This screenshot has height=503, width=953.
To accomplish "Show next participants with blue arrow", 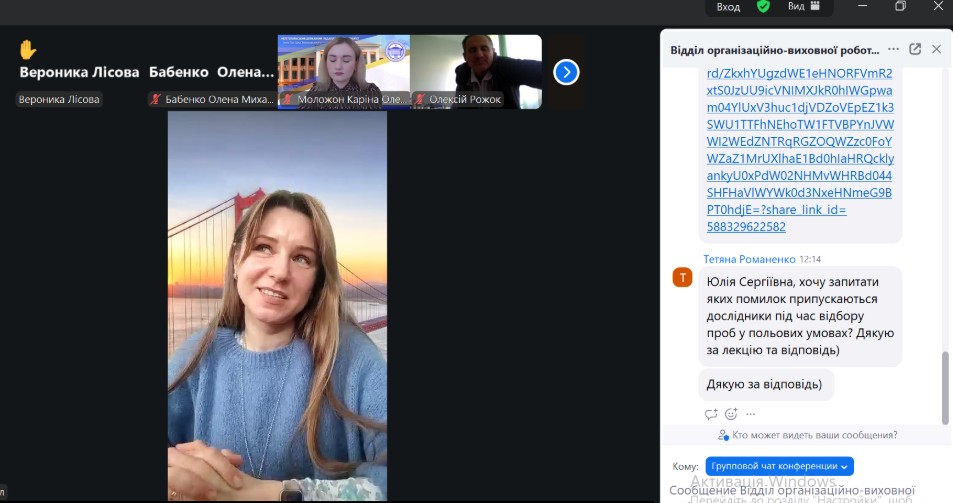I will 566,72.
